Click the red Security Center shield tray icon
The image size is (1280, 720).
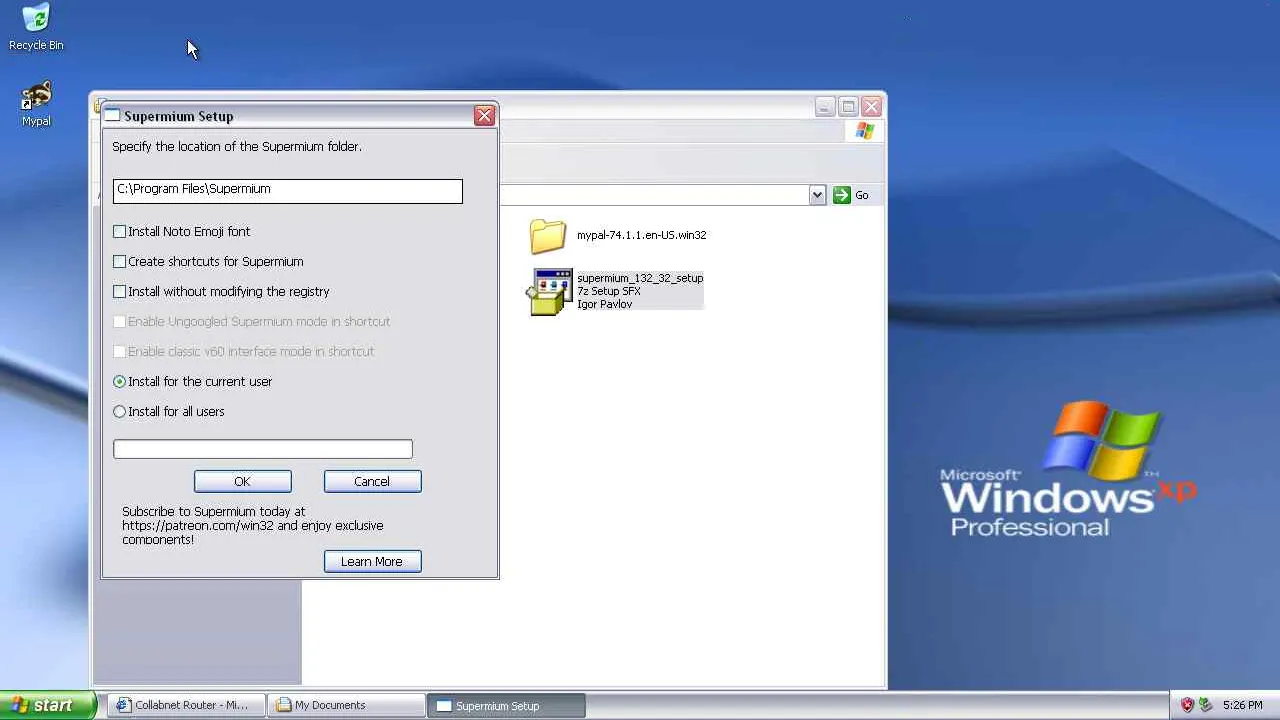[1187, 705]
